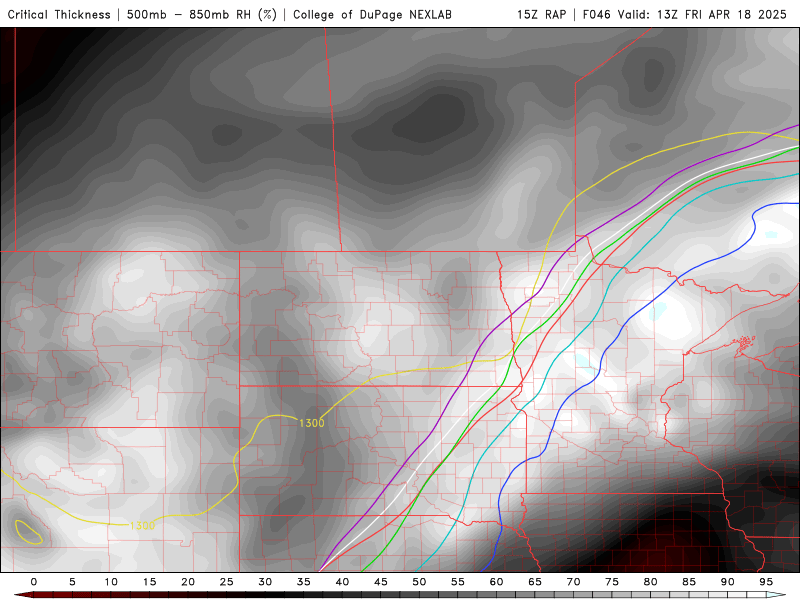Select the "35" colorbar tick label
Viewport: 800px width, 600px height.
(304, 582)
